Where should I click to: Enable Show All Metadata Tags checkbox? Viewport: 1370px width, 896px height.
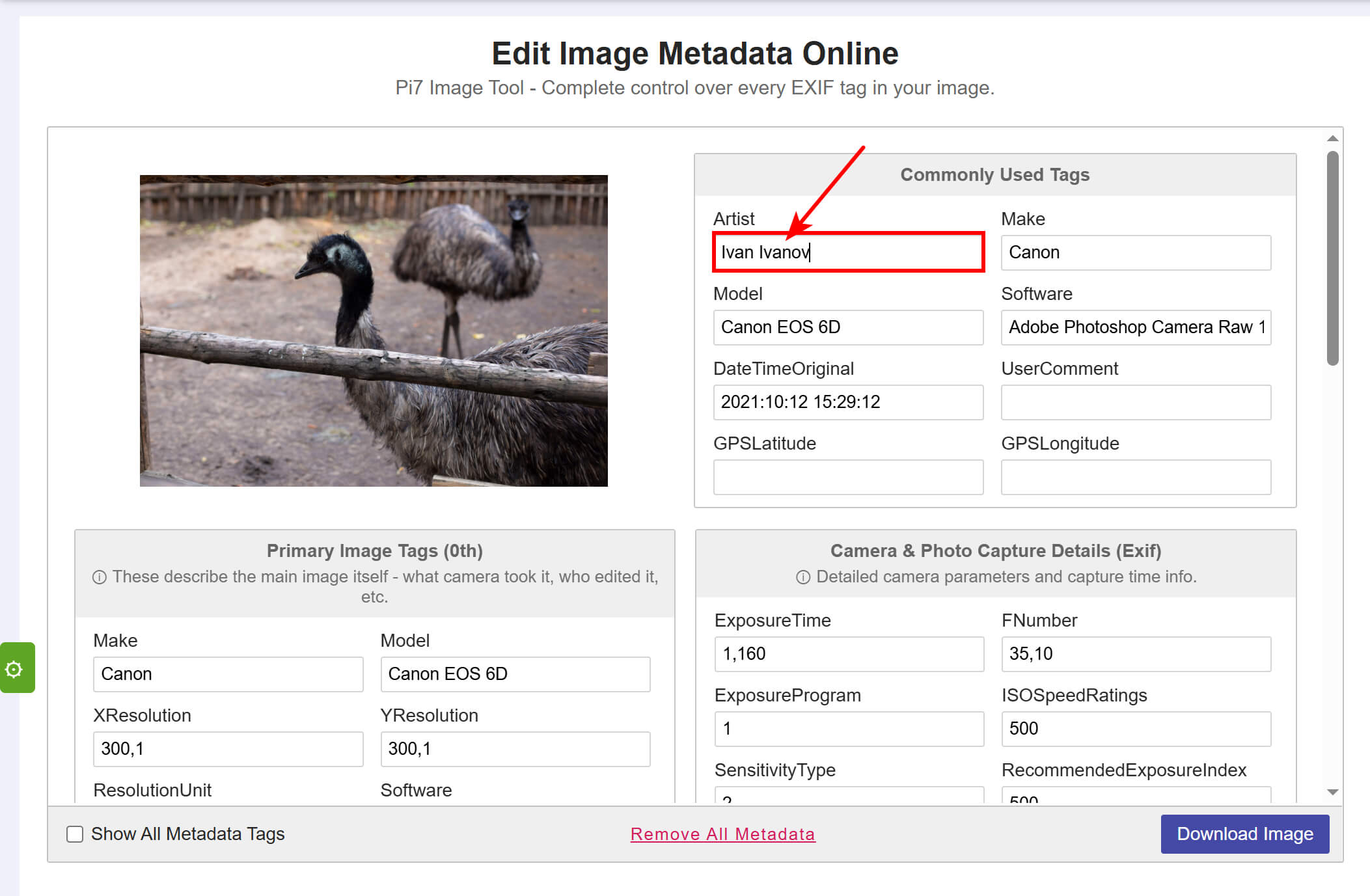75,834
